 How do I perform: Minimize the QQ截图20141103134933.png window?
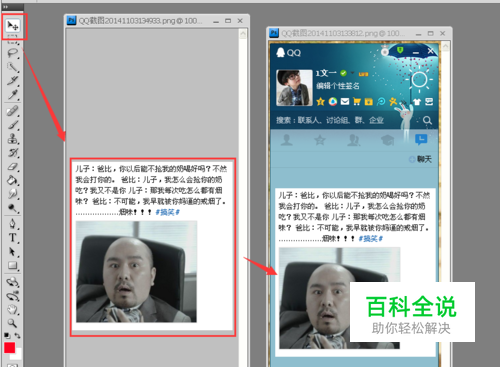pos(216,21)
